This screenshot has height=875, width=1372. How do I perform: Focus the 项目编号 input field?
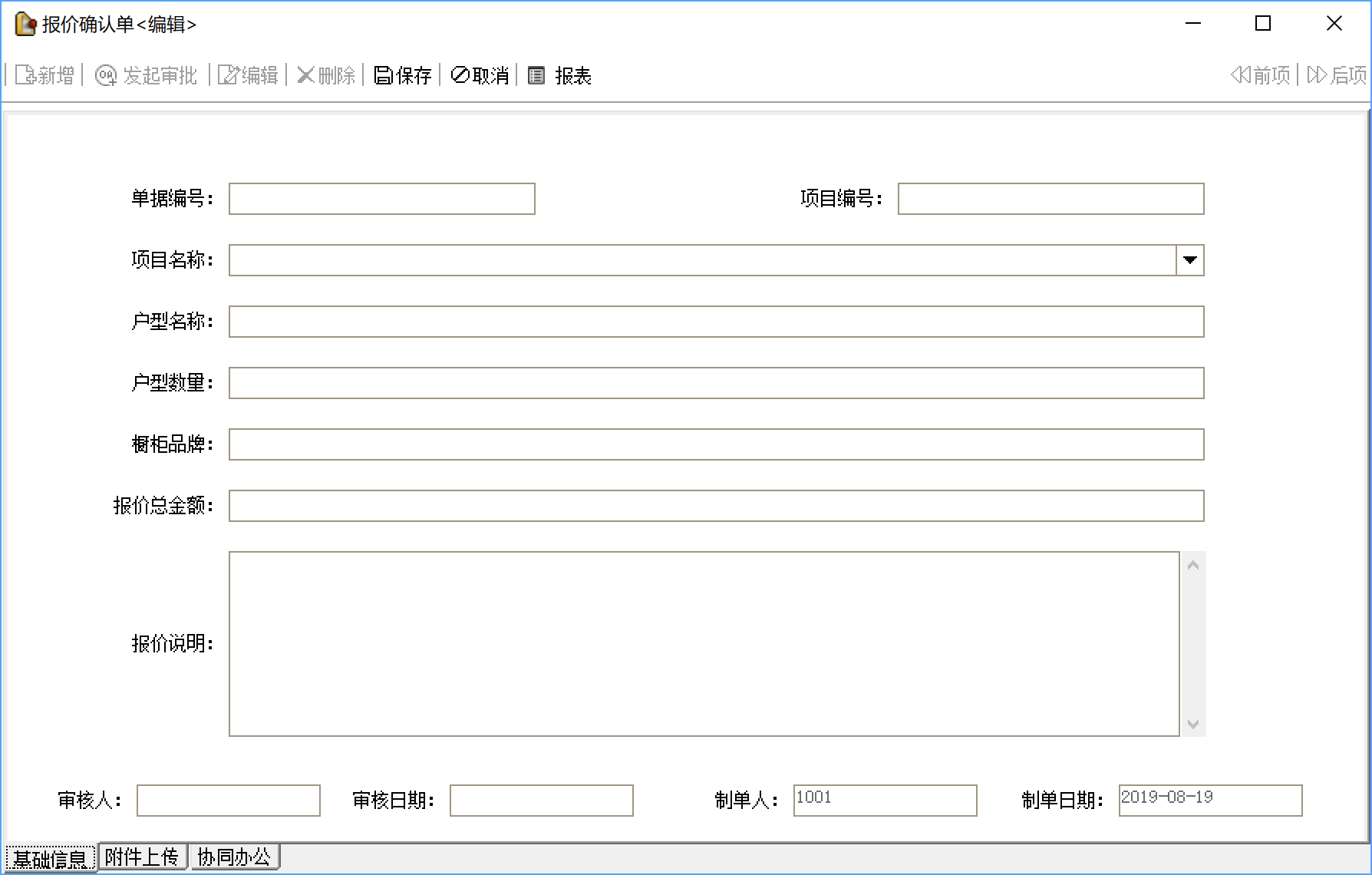coord(1050,199)
